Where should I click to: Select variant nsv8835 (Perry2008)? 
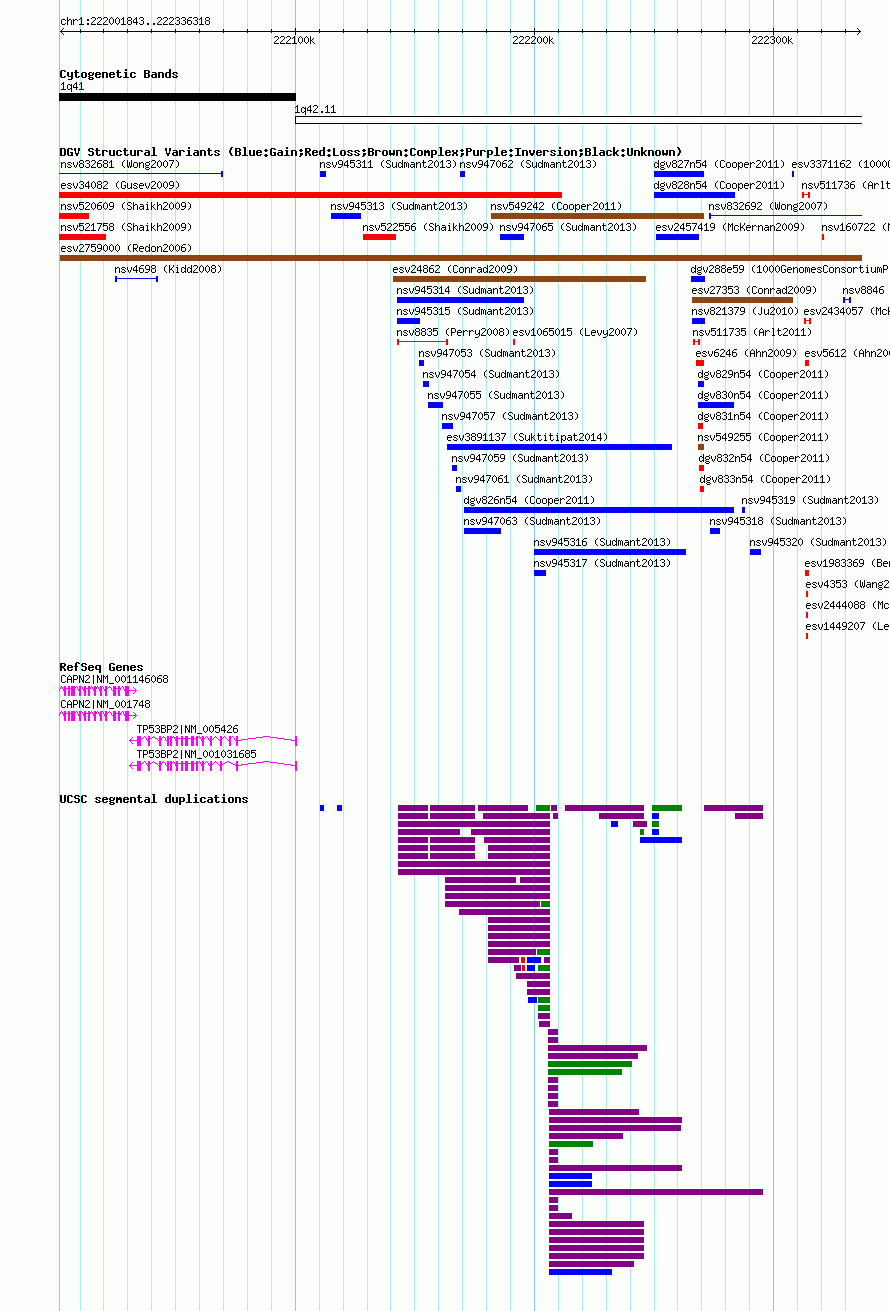pyautogui.click(x=453, y=332)
